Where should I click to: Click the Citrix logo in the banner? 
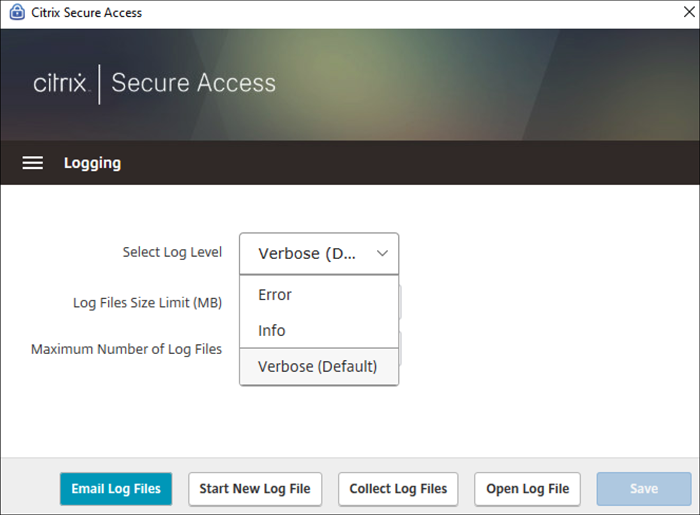[x=62, y=83]
